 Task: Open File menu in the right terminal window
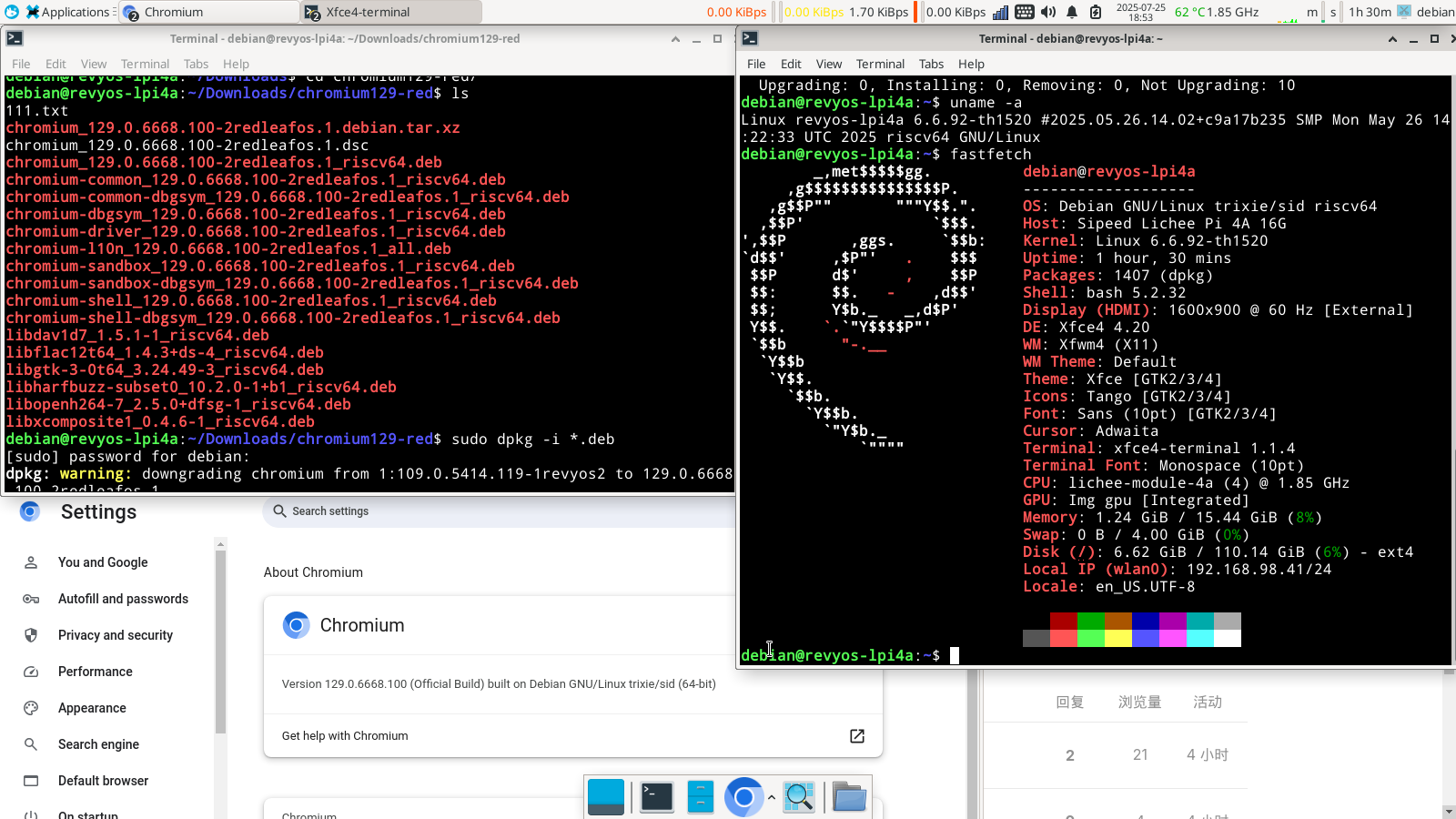point(756,64)
